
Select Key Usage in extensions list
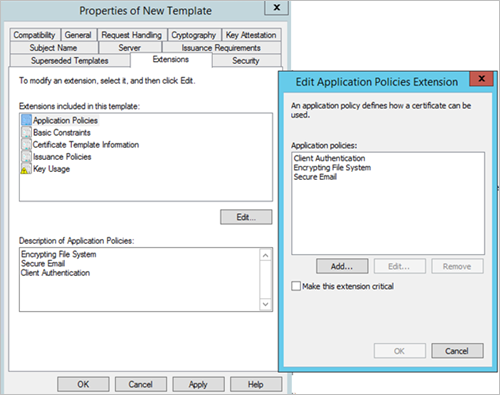(51, 169)
